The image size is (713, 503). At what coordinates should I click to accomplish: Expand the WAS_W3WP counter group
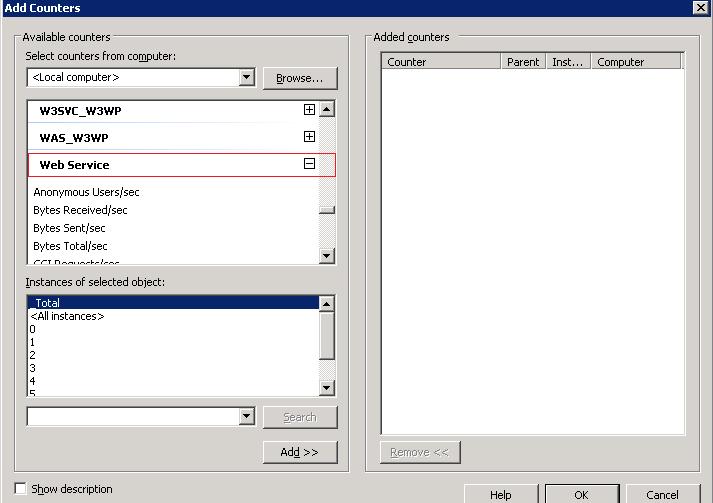click(x=309, y=136)
